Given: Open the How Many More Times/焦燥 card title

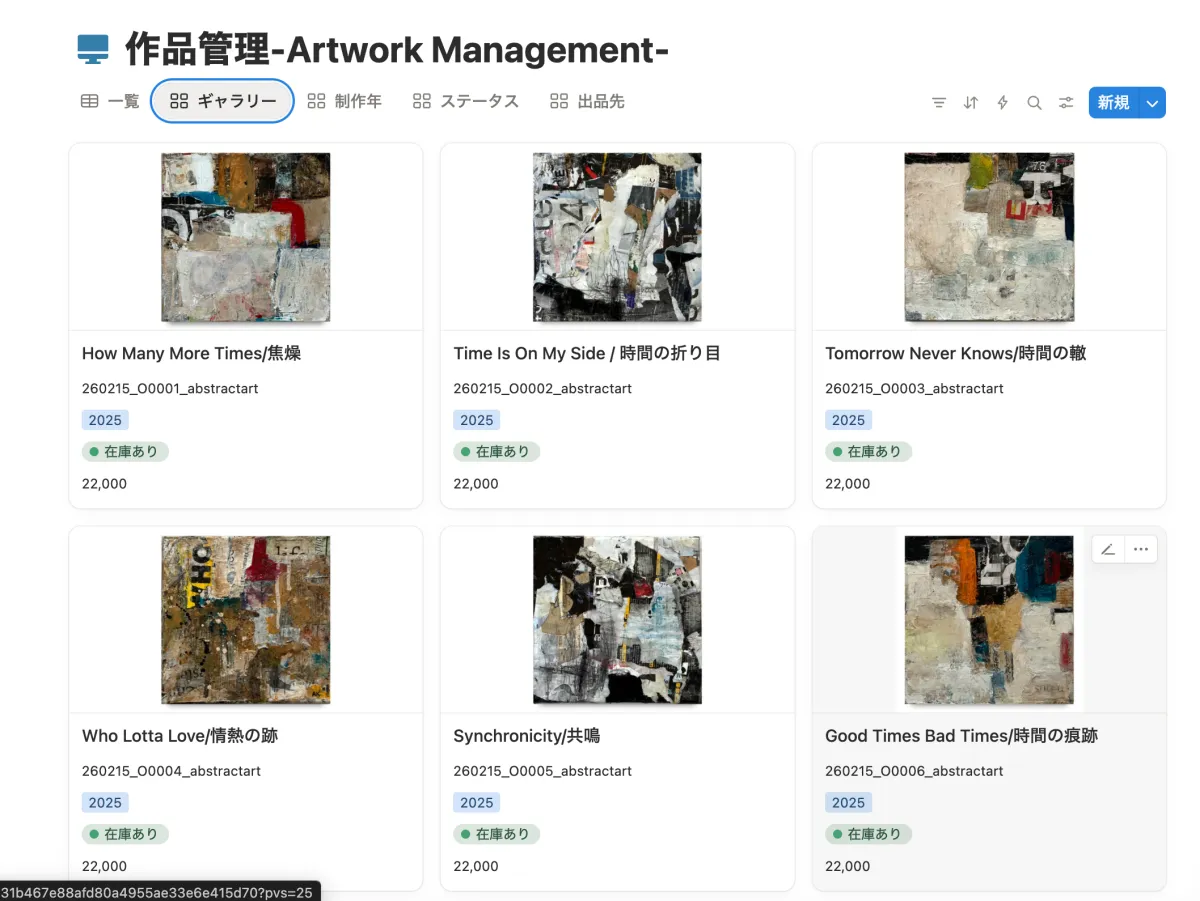Looking at the screenshot, I should point(191,353).
